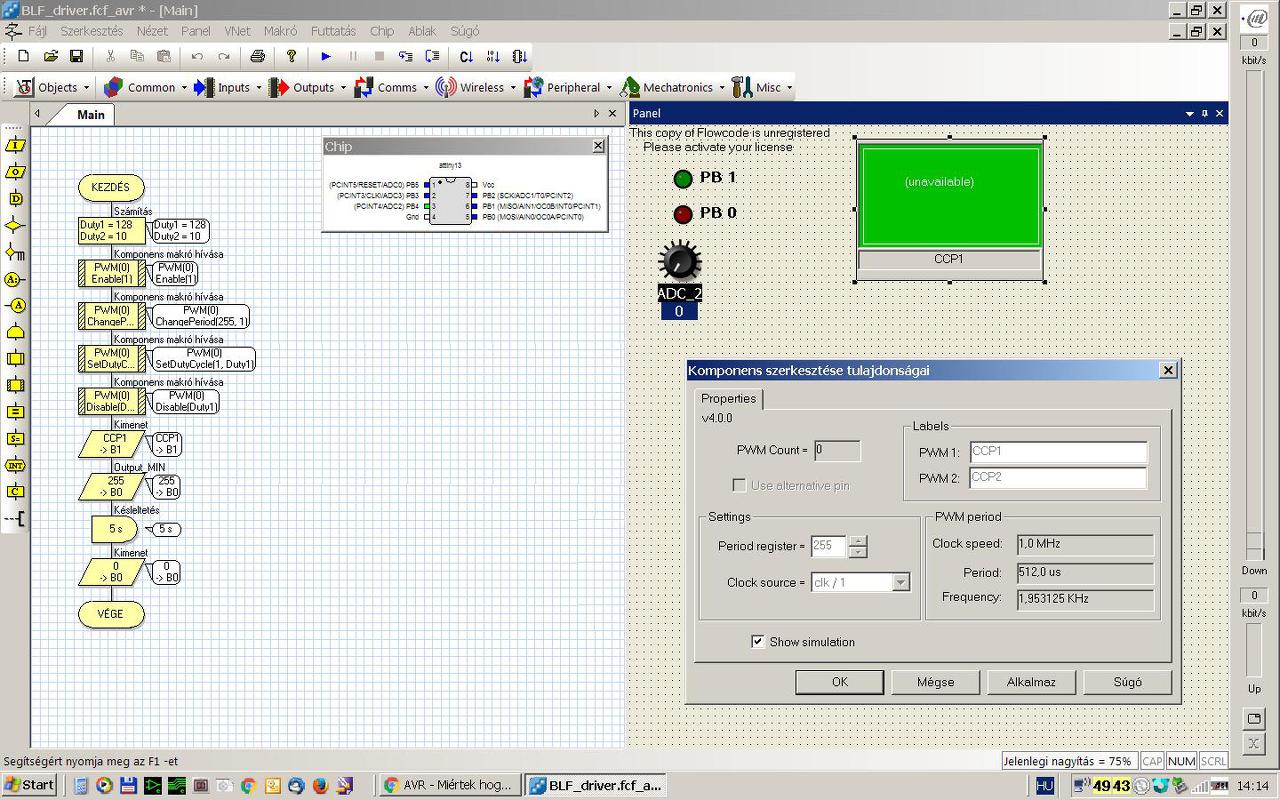The height and width of the screenshot is (800, 1280).
Task: Open dialog help with Súgó button
Action: click(x=1127, y=682)
